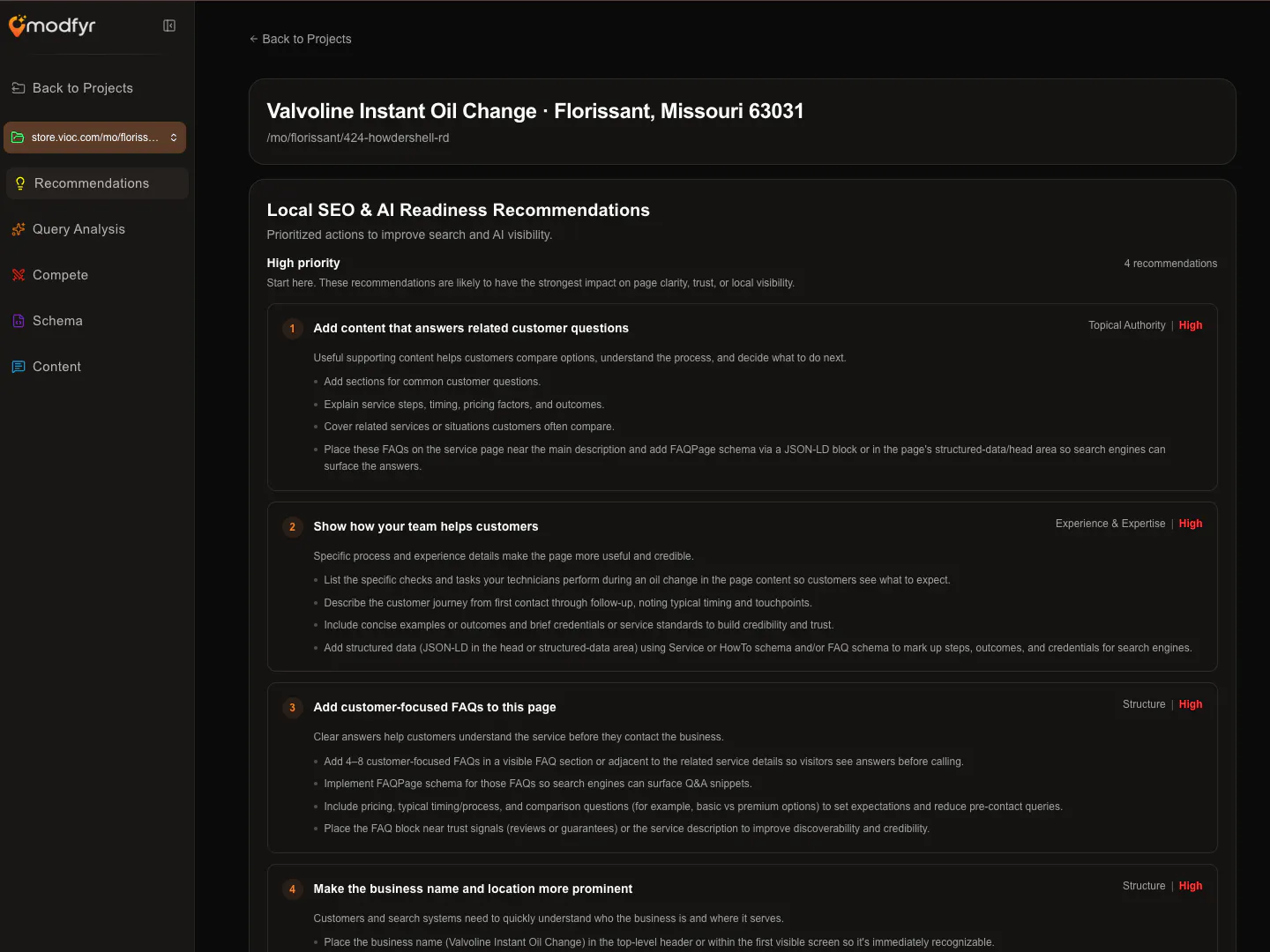This screenshot has width=1270, height=952.
Task: Click 'Add sections for common customer questions' bullet
Action: point(432,382)
